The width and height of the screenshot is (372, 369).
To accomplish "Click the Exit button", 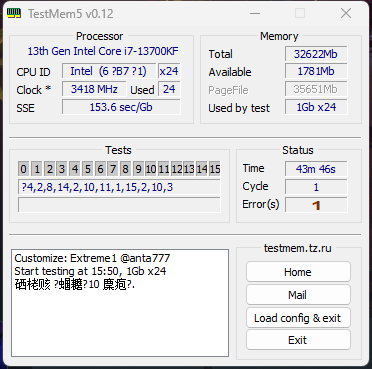I will pyautogui.click(x=298, y=340).
